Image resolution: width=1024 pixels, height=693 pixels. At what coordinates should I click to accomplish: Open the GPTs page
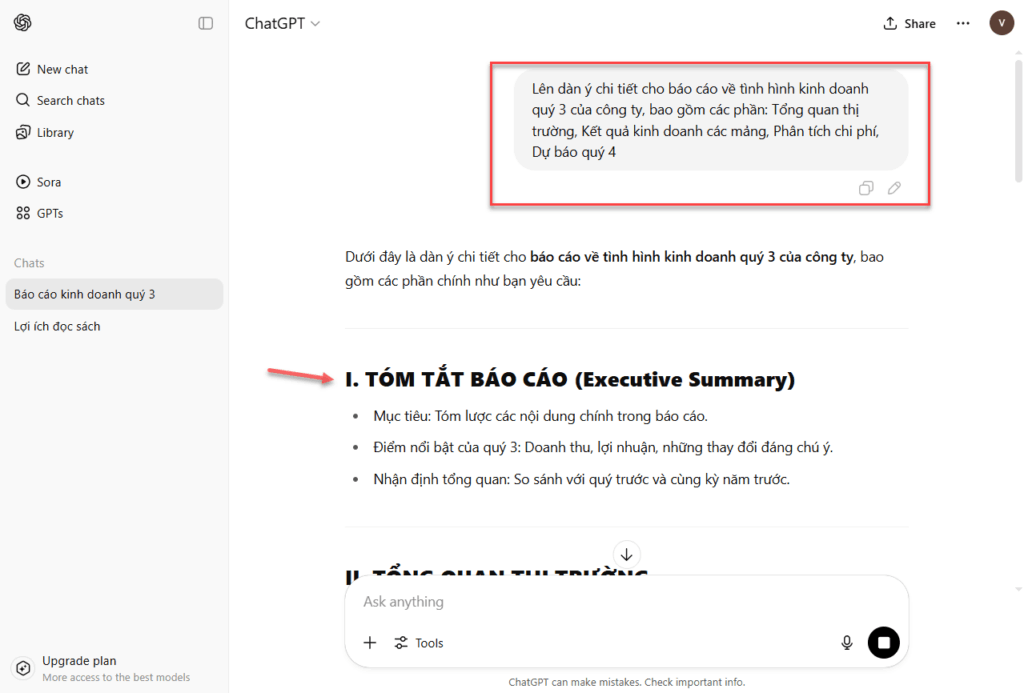click(x=50, y=213)
